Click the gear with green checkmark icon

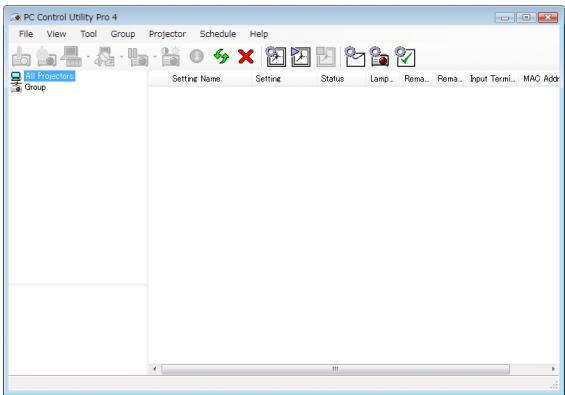[405, 57]
